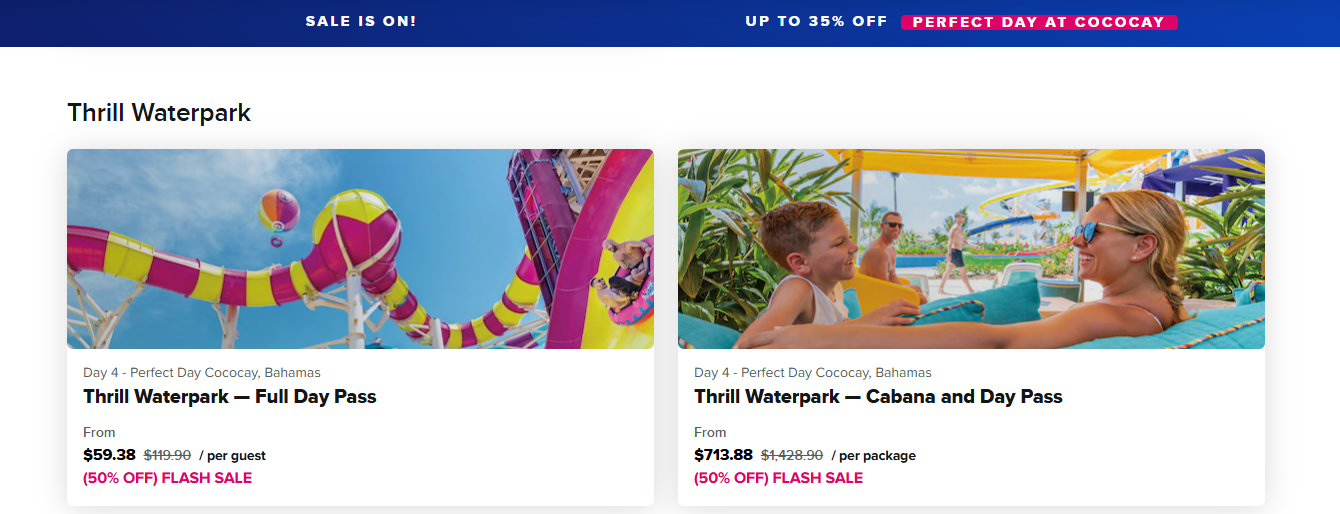Open the cabana family photo thumbnail
1340x514 pixels.
tap(971, 249)
